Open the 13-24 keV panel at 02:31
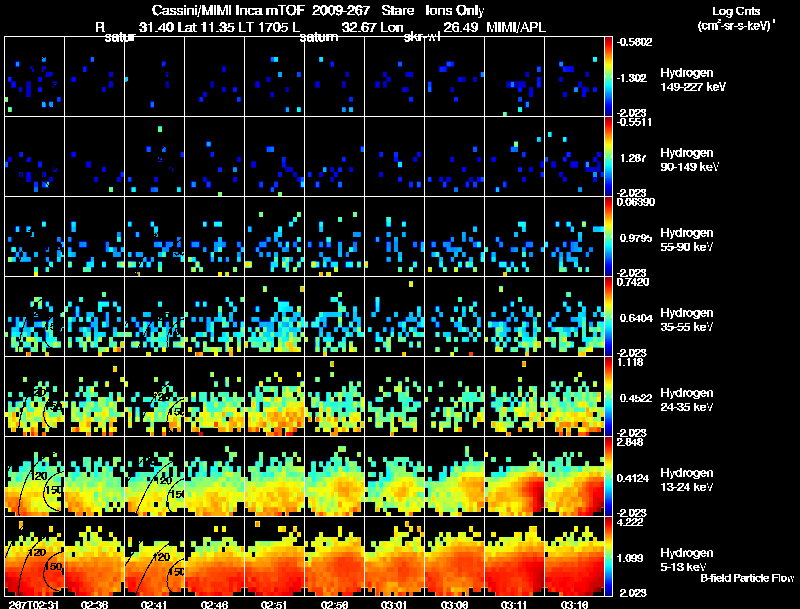 35,476
